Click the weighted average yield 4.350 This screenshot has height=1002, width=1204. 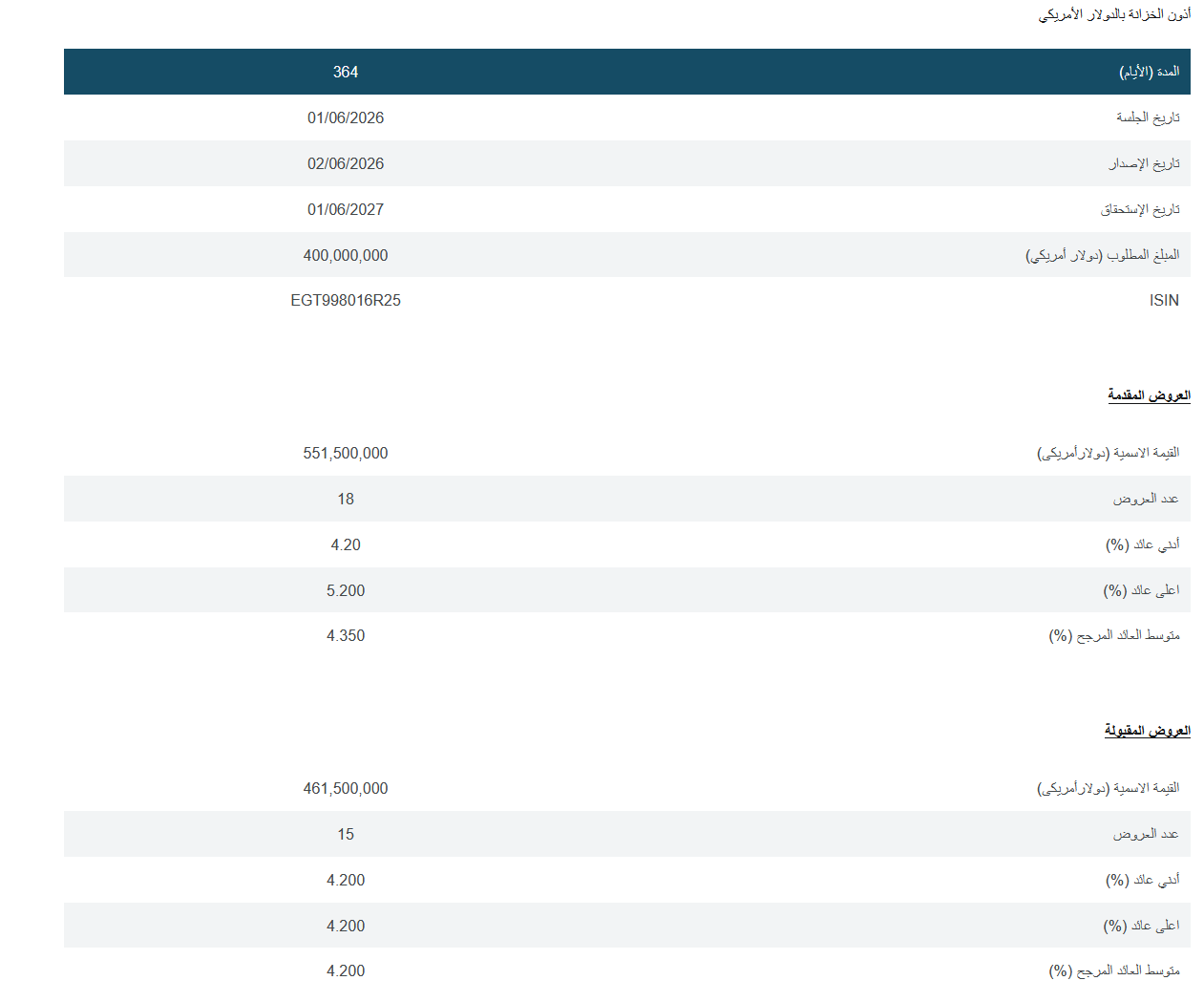[346, 635]
